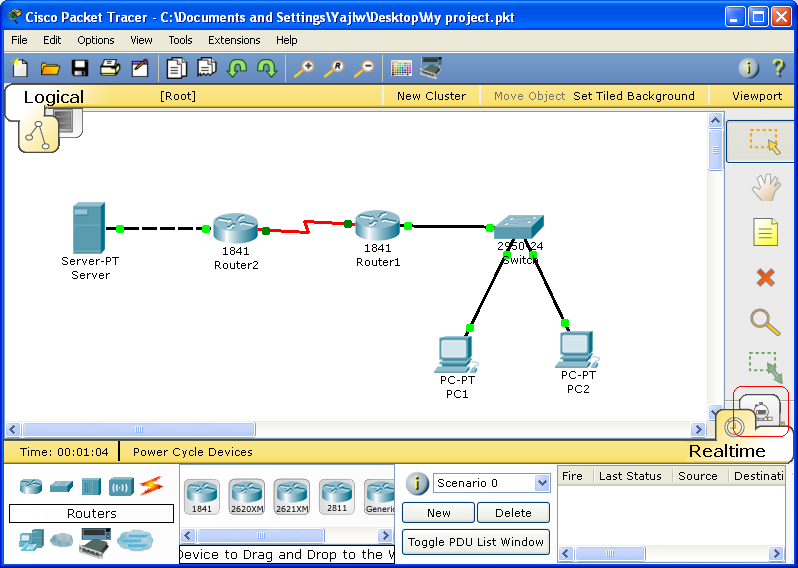
Task: Select PC1 in the workspace
Action: coord(456,355)
